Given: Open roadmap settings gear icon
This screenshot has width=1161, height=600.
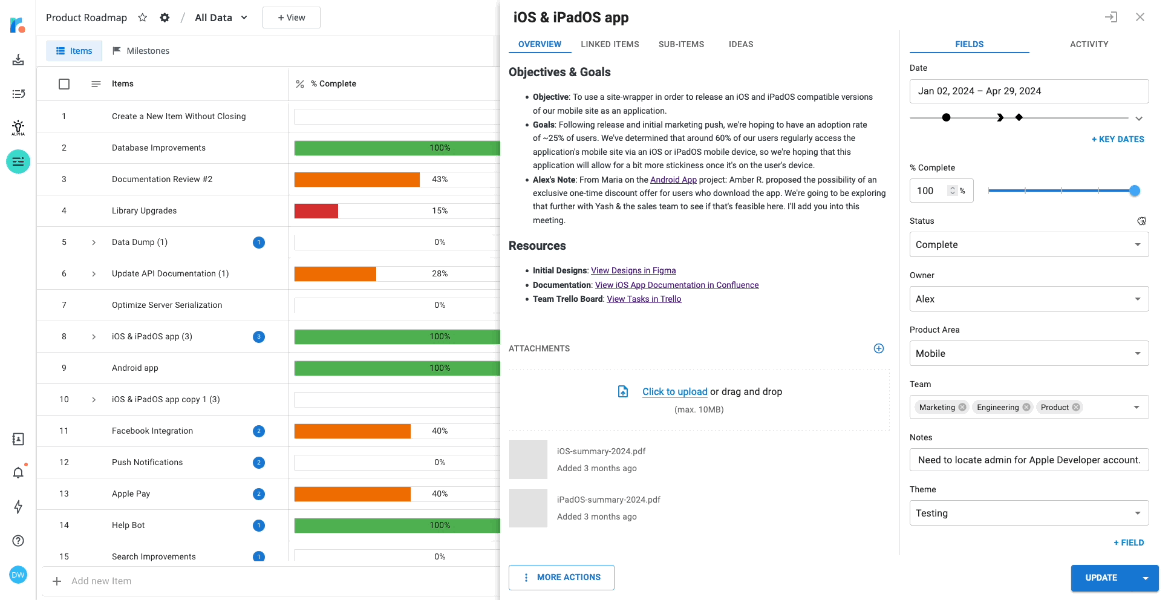Looking at the screenshot, I should click(165, 17).
